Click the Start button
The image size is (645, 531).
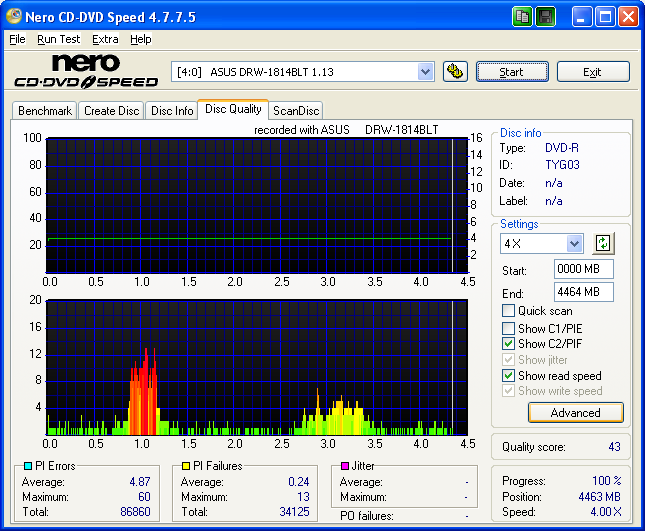[512, 72]
